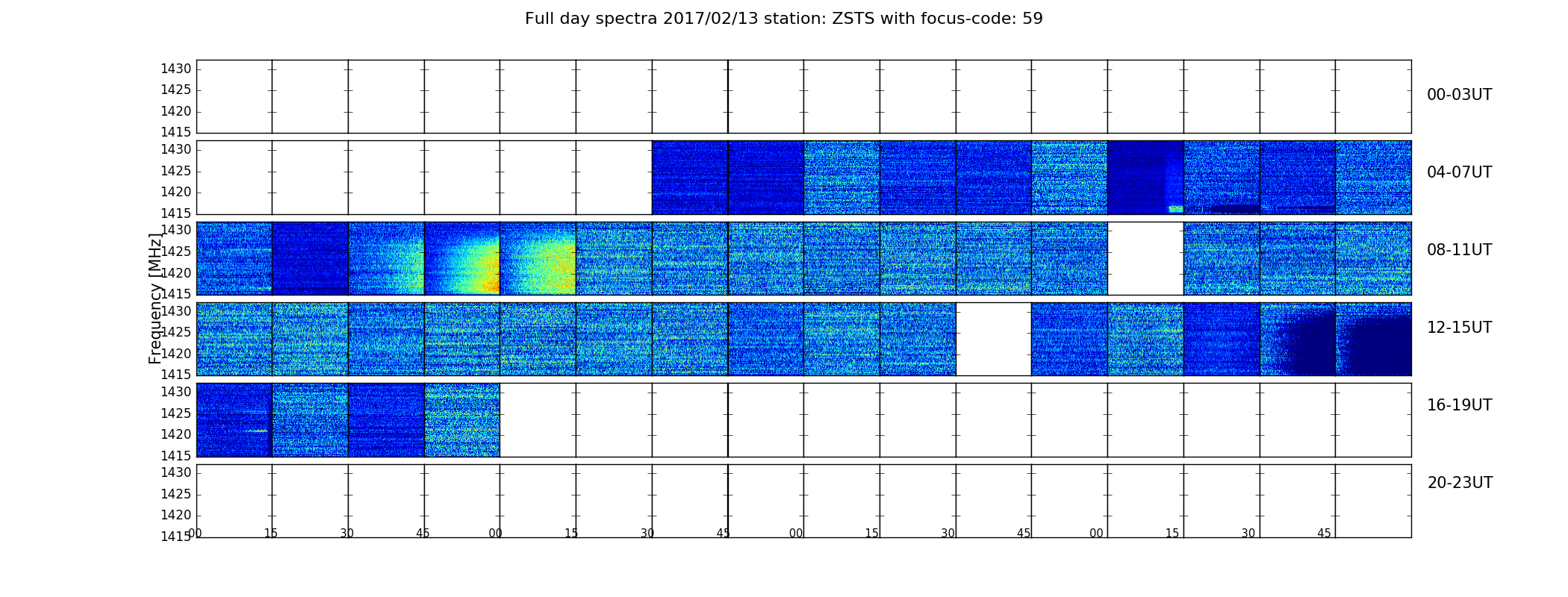Select the '20-23UT' row label
The height and width of the screenshot is (597, 1568).
click(x=1460, y=483)
